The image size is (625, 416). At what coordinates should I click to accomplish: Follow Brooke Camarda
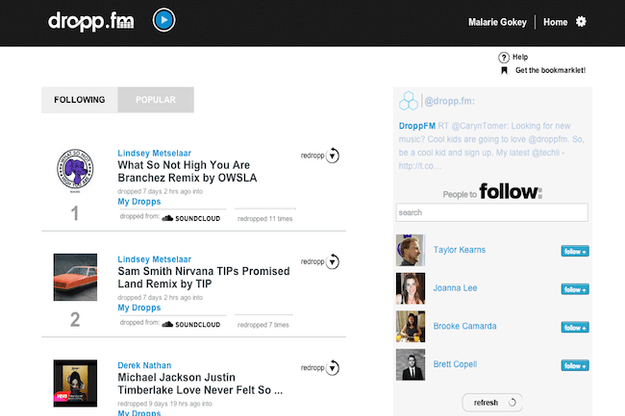tap(575, 327)
